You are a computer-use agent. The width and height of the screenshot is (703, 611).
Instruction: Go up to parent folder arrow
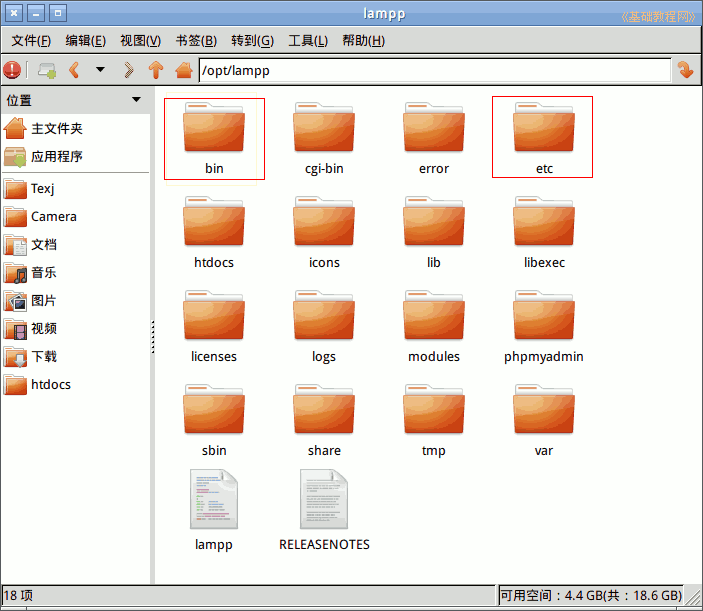(x=156, y=70)
